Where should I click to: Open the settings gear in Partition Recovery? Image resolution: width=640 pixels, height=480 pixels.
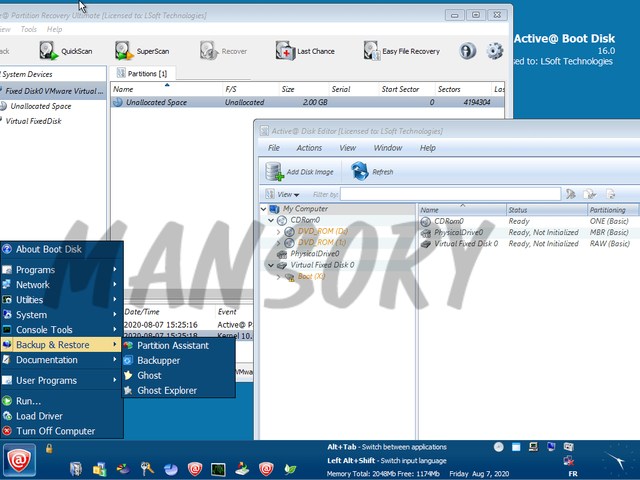tap(494, 51)
